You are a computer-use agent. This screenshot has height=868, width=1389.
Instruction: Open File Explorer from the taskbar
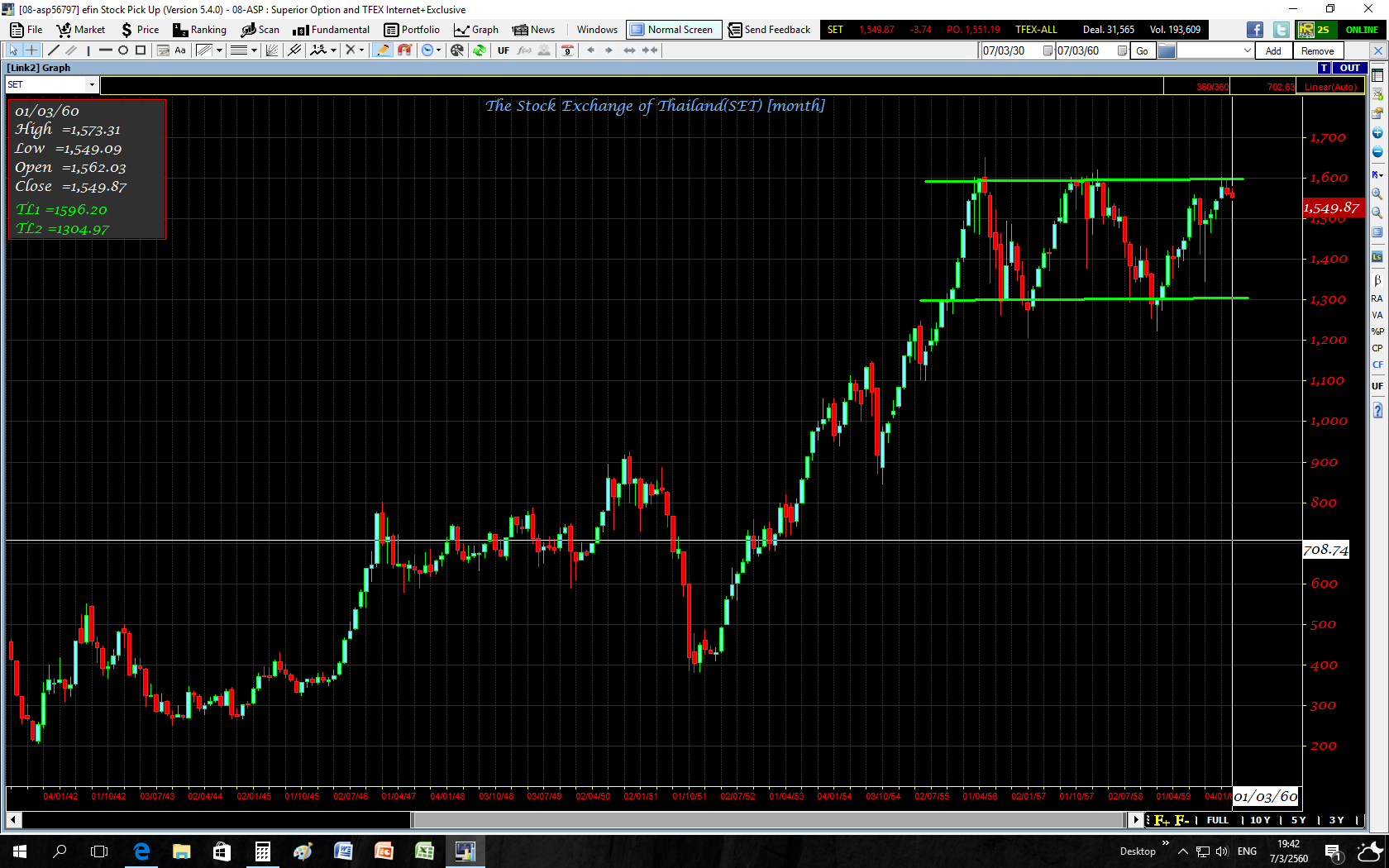pyautogui.click(x=182, y=851)
